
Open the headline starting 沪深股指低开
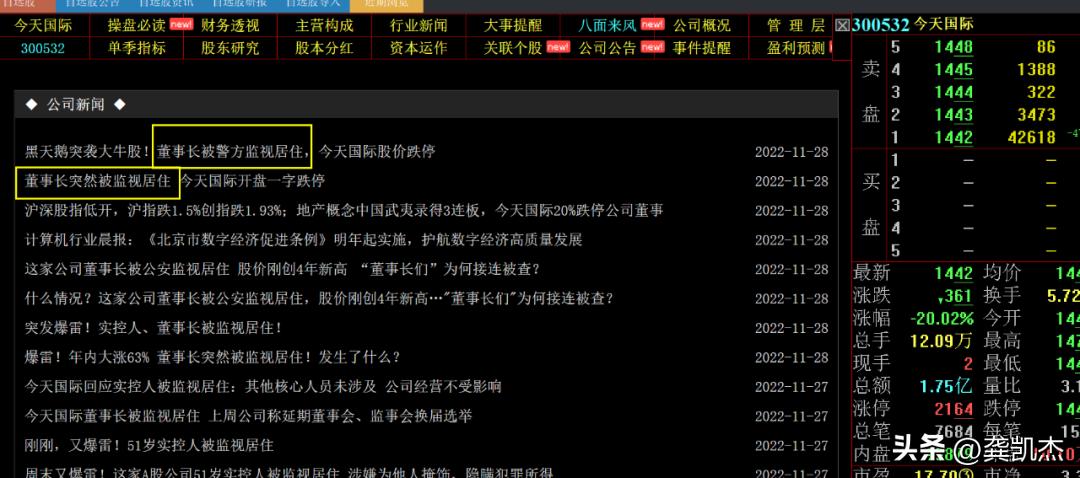(344, 211)
